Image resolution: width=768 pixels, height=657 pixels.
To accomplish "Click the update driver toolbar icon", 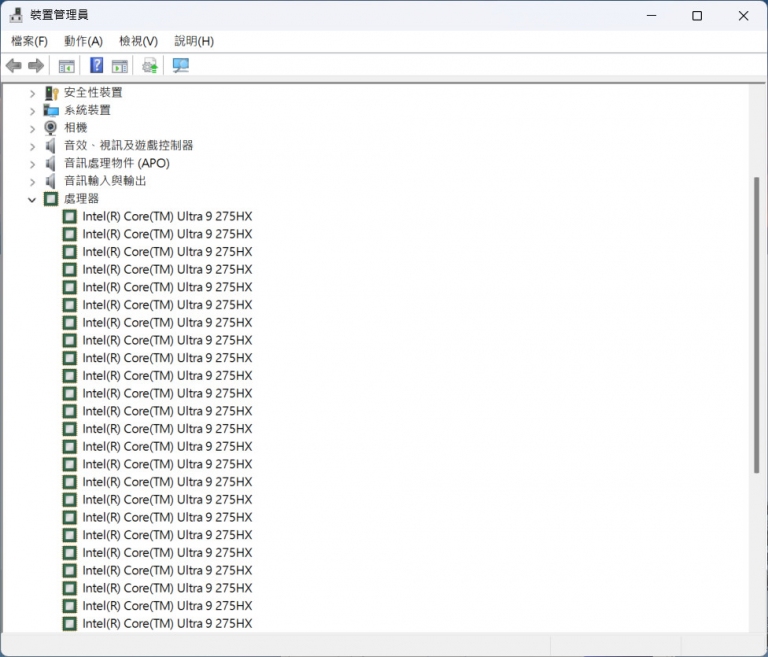I will point(150,66).
